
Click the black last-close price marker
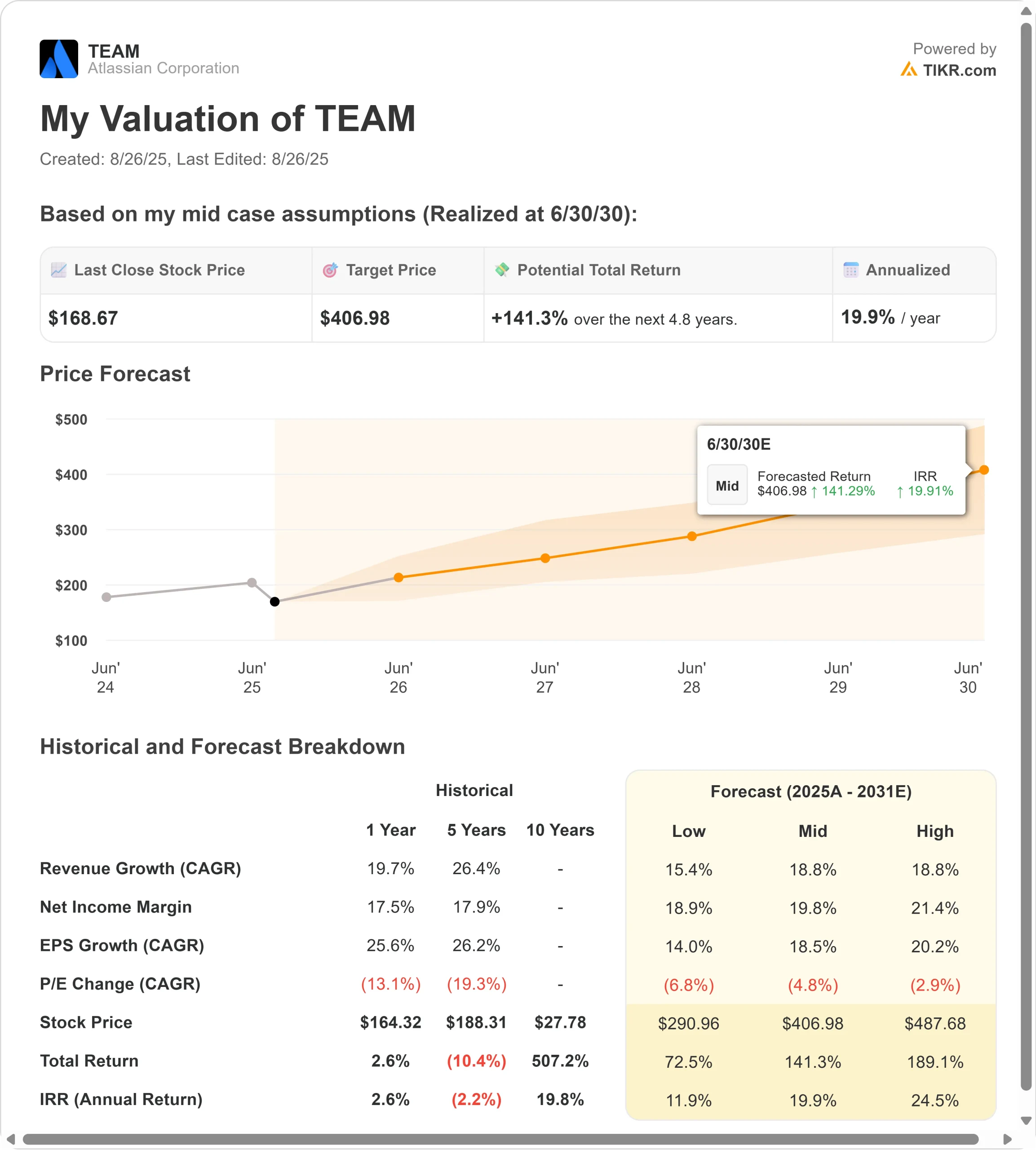coord(274,602)
